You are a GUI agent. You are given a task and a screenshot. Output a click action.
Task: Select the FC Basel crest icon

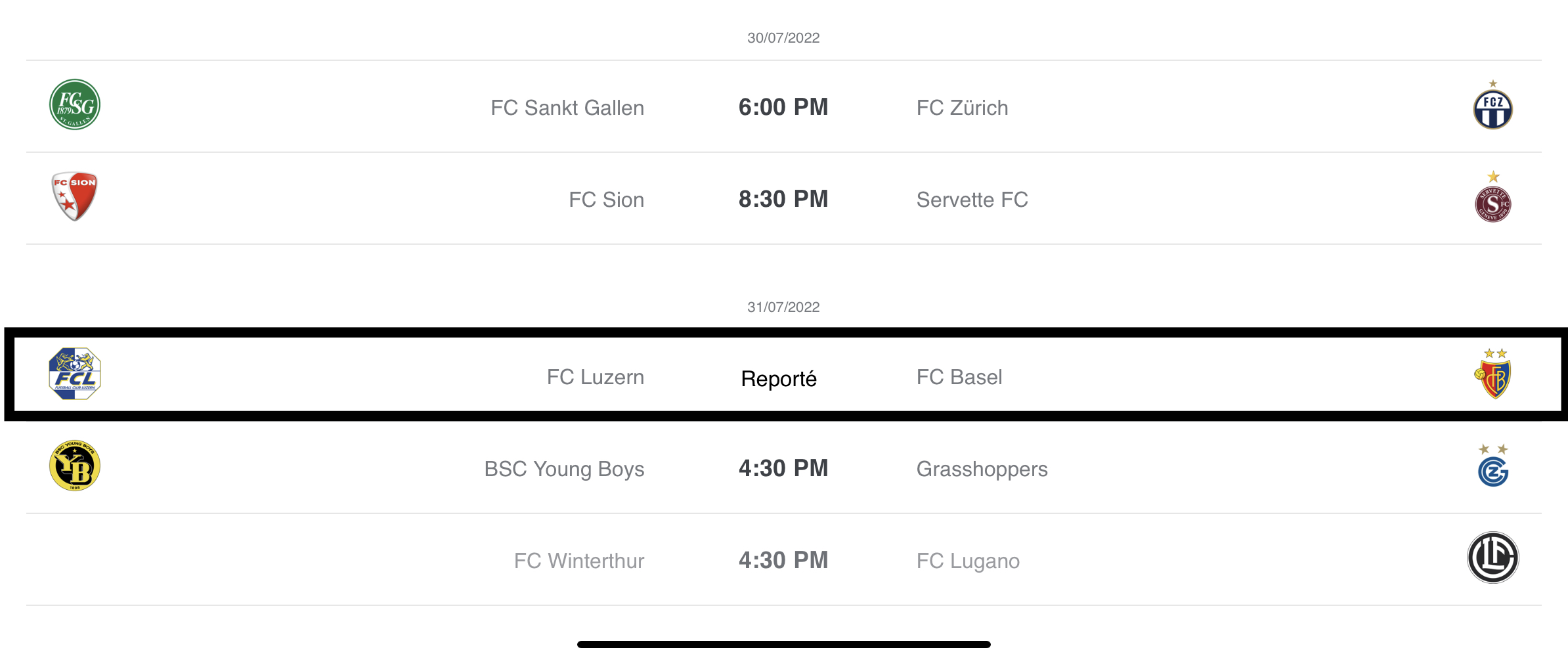click(1492, 377)
